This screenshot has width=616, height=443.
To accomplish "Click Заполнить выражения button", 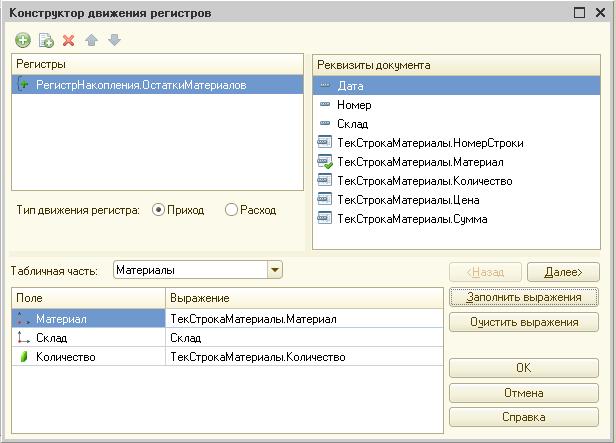I will [x=524, y=297].
